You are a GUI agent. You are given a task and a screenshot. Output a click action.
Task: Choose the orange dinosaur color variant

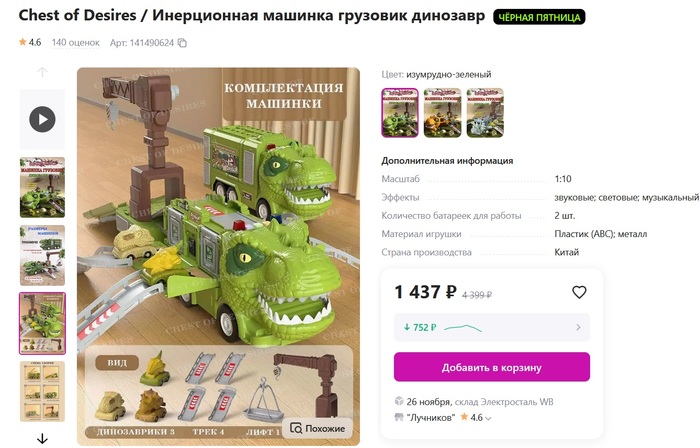click(442, 112)
